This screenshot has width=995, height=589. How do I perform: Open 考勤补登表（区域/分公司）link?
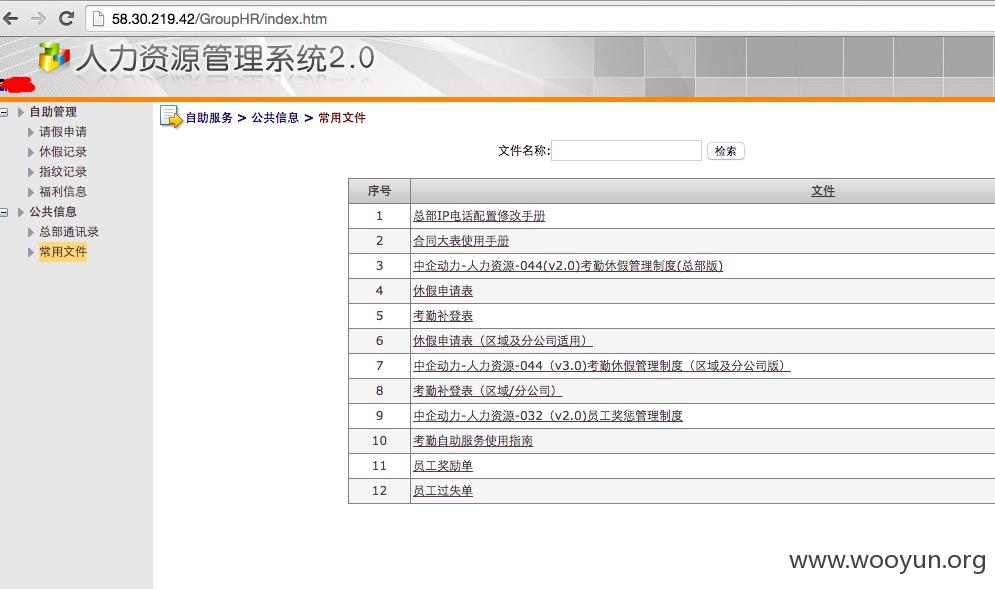click(x=487, y=390)
